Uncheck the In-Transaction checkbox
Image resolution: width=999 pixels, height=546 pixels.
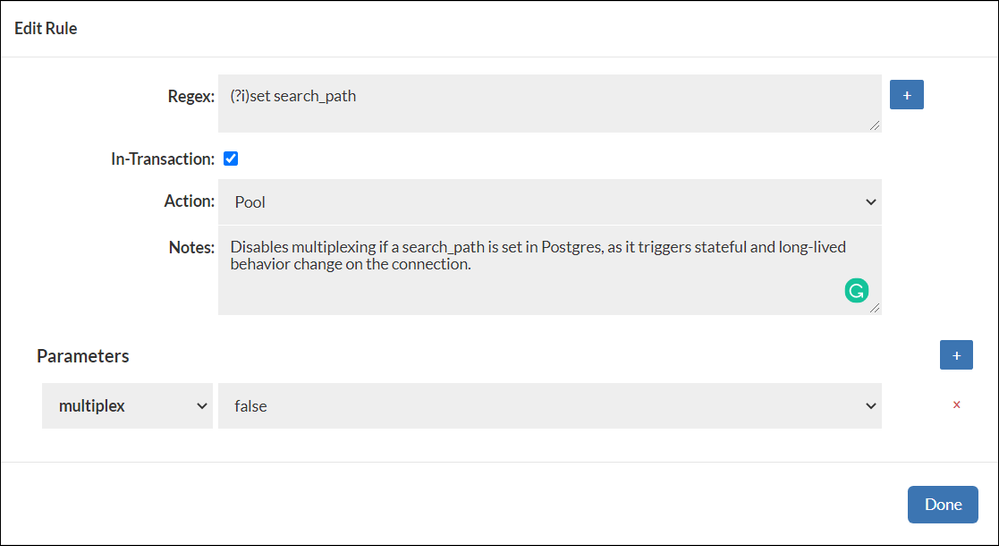[231, 159]
